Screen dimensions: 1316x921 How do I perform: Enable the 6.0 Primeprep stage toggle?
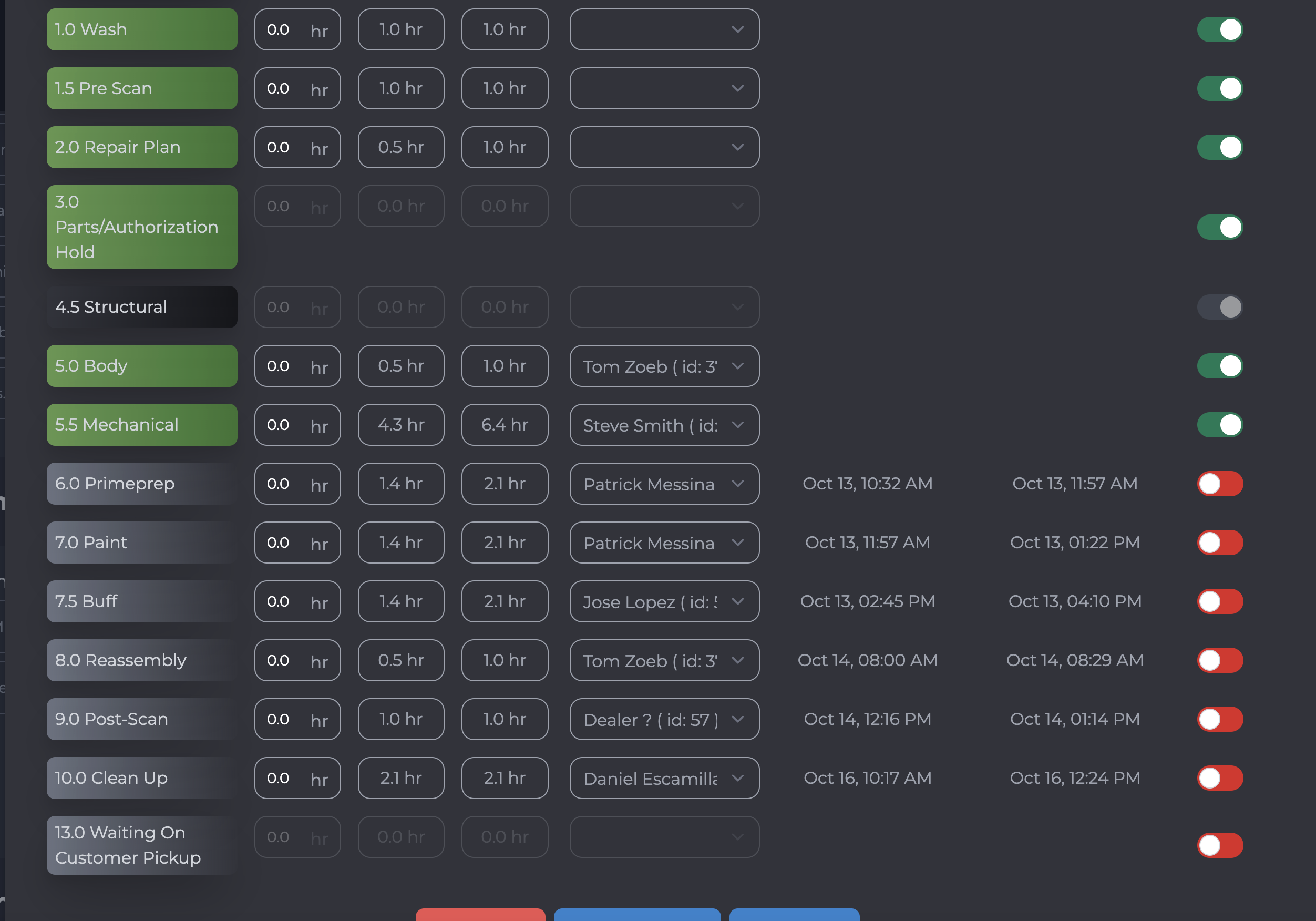pyautogui.click(x=1219, y=484)
